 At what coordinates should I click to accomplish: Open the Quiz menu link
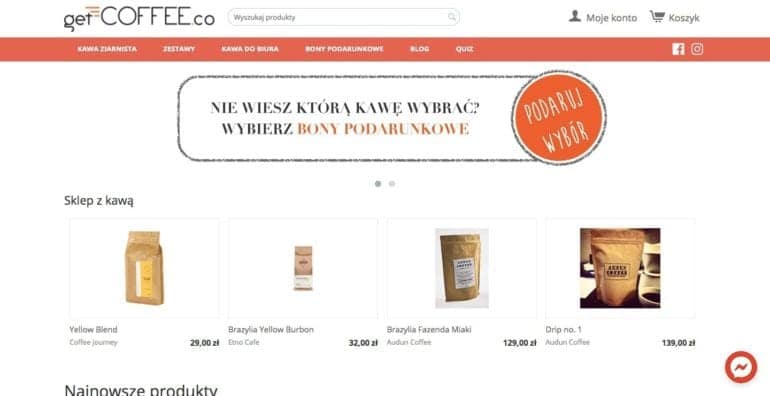pyautogui.click(x=465, y=49)
